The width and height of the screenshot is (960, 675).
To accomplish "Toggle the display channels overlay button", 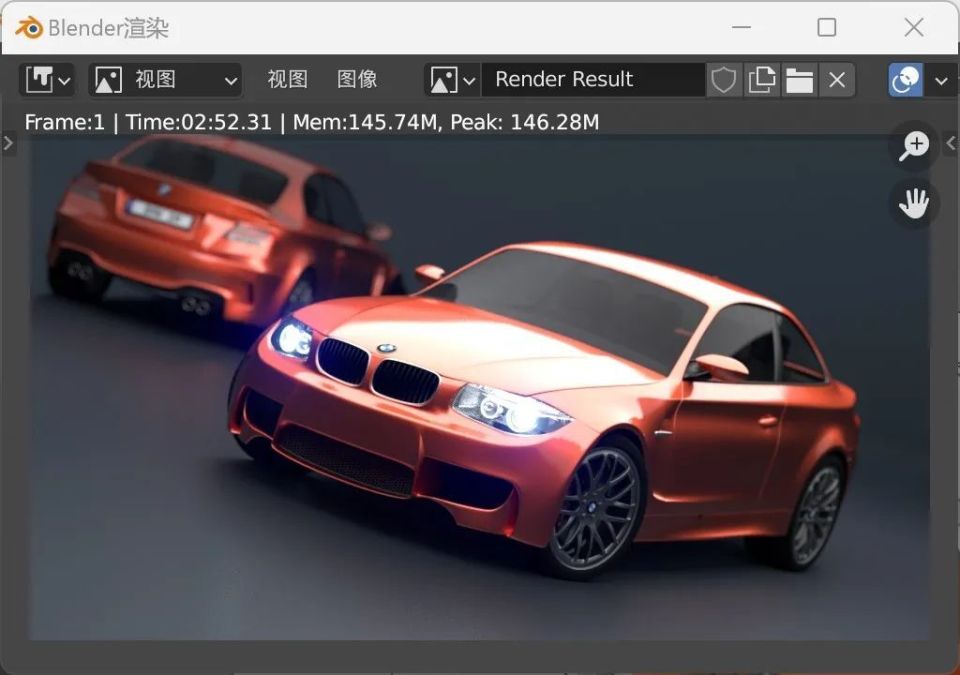I will 906,80.
